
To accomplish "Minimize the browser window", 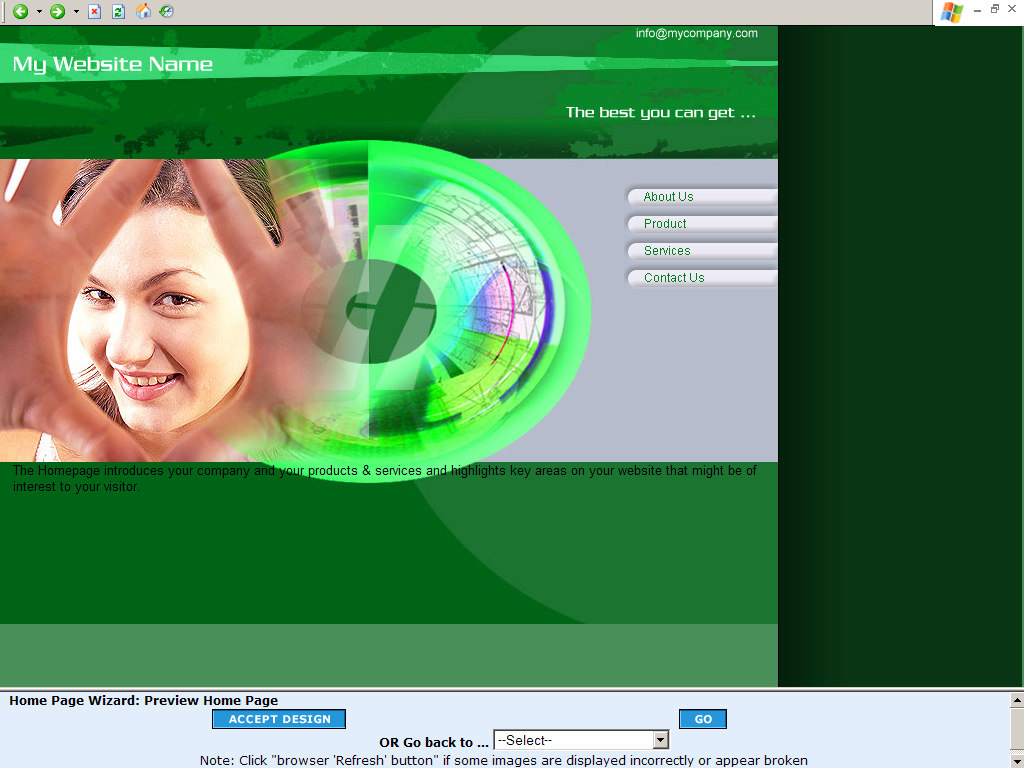I will click(977, 10).
